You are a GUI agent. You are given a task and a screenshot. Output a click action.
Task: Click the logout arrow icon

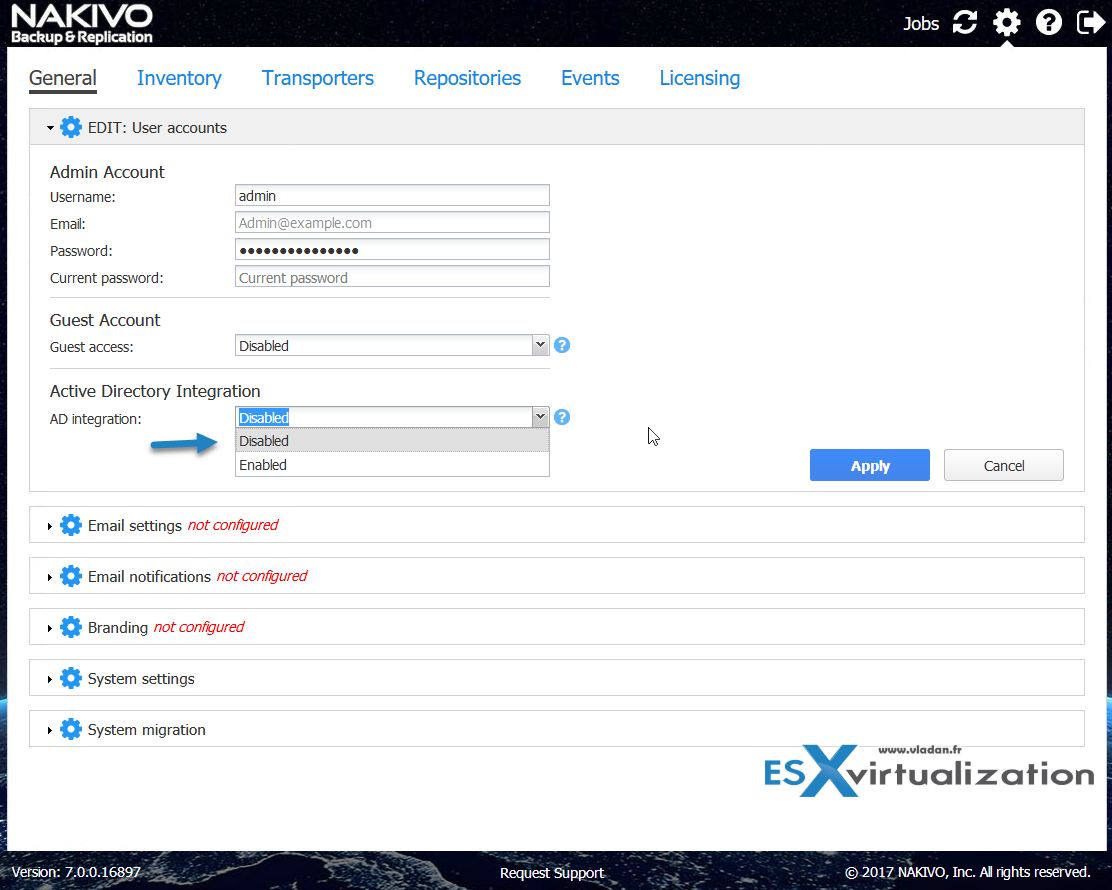1090,23
